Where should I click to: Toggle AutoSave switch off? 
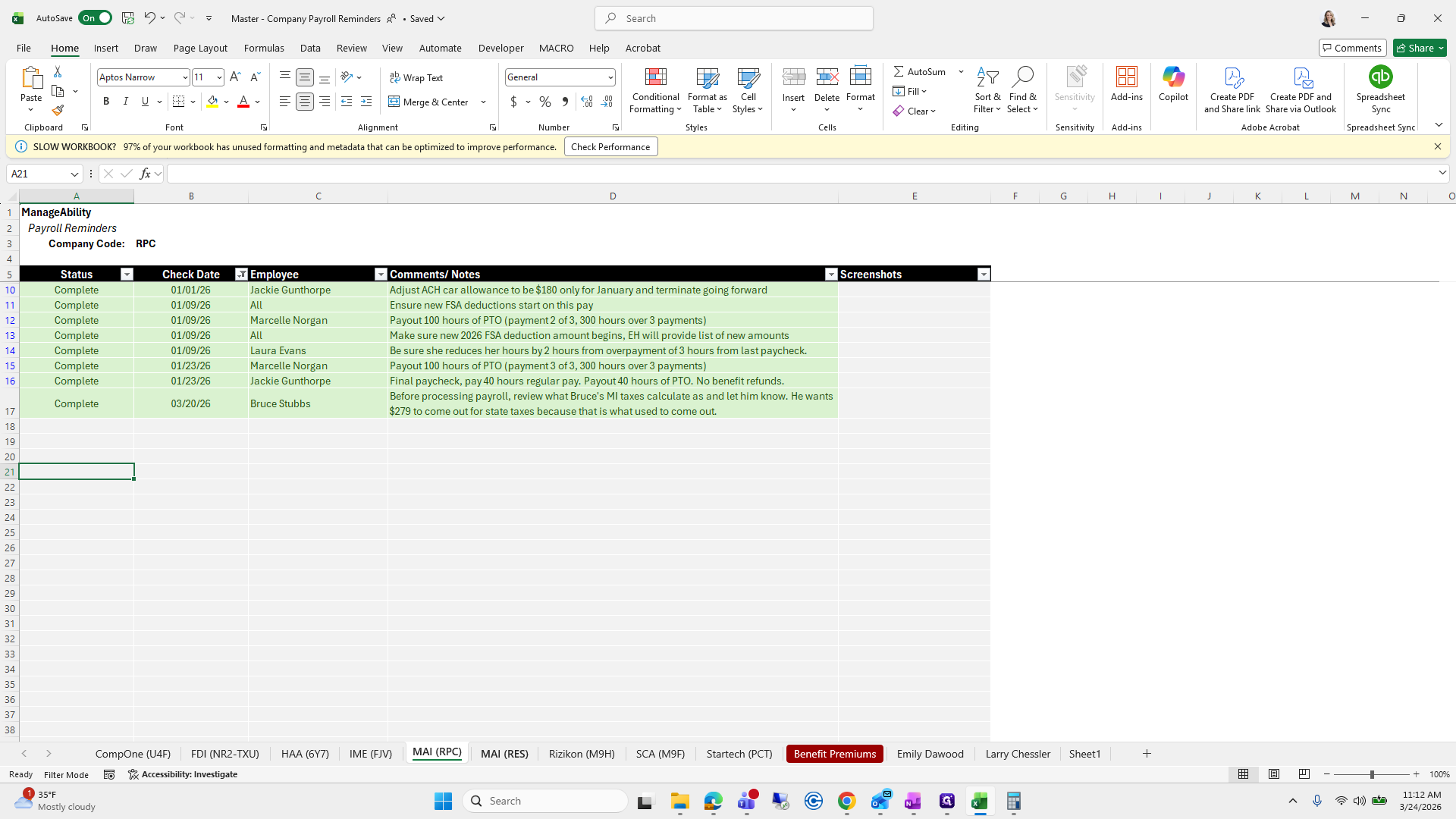[96, 18]
